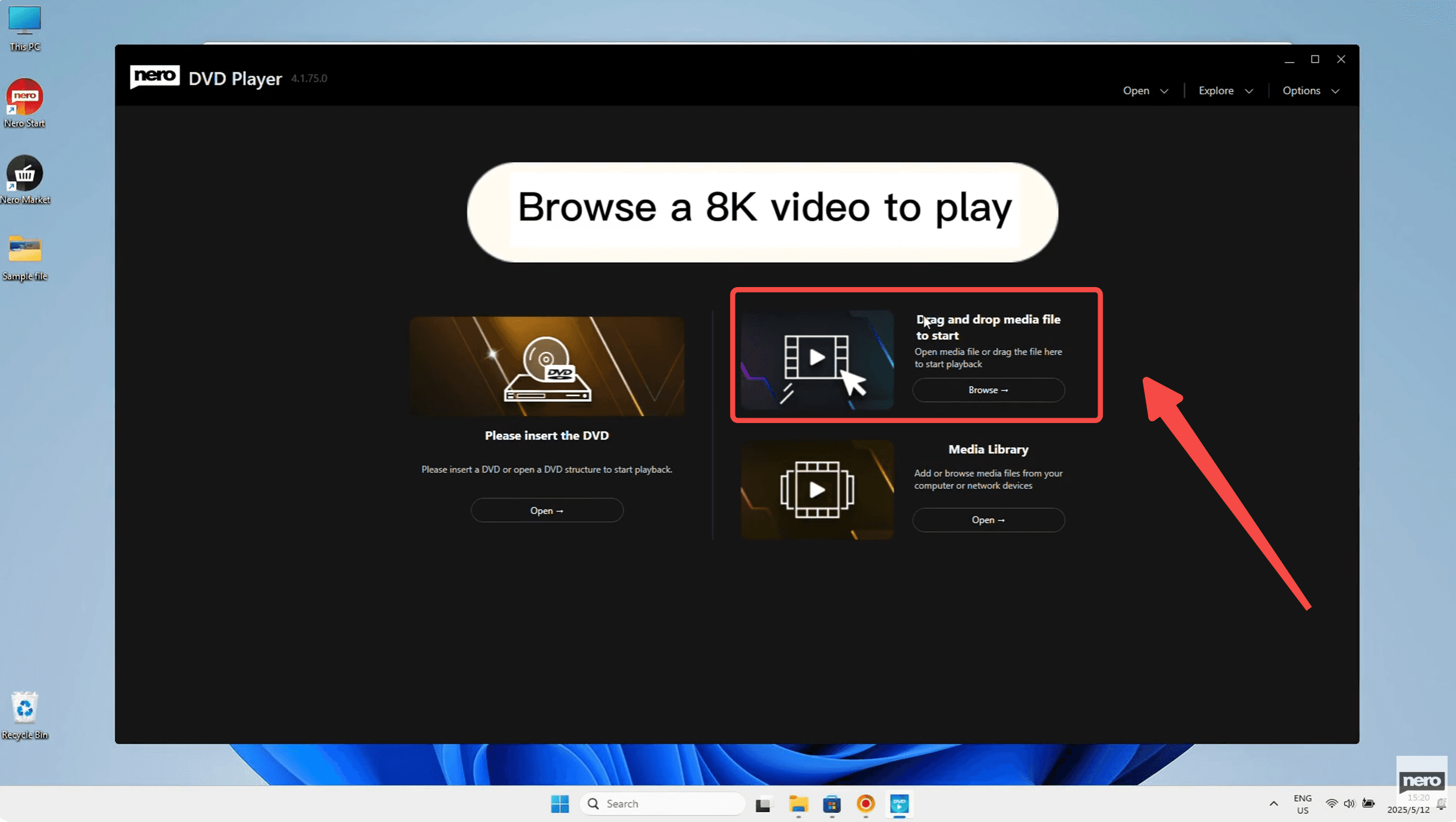Expand the Explore dropdown menu

tap(1226, 91)
